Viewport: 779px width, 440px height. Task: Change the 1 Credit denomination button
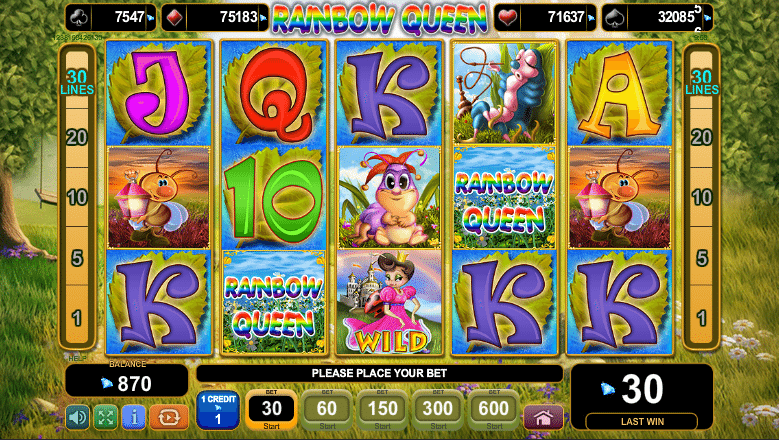(218, 410)
